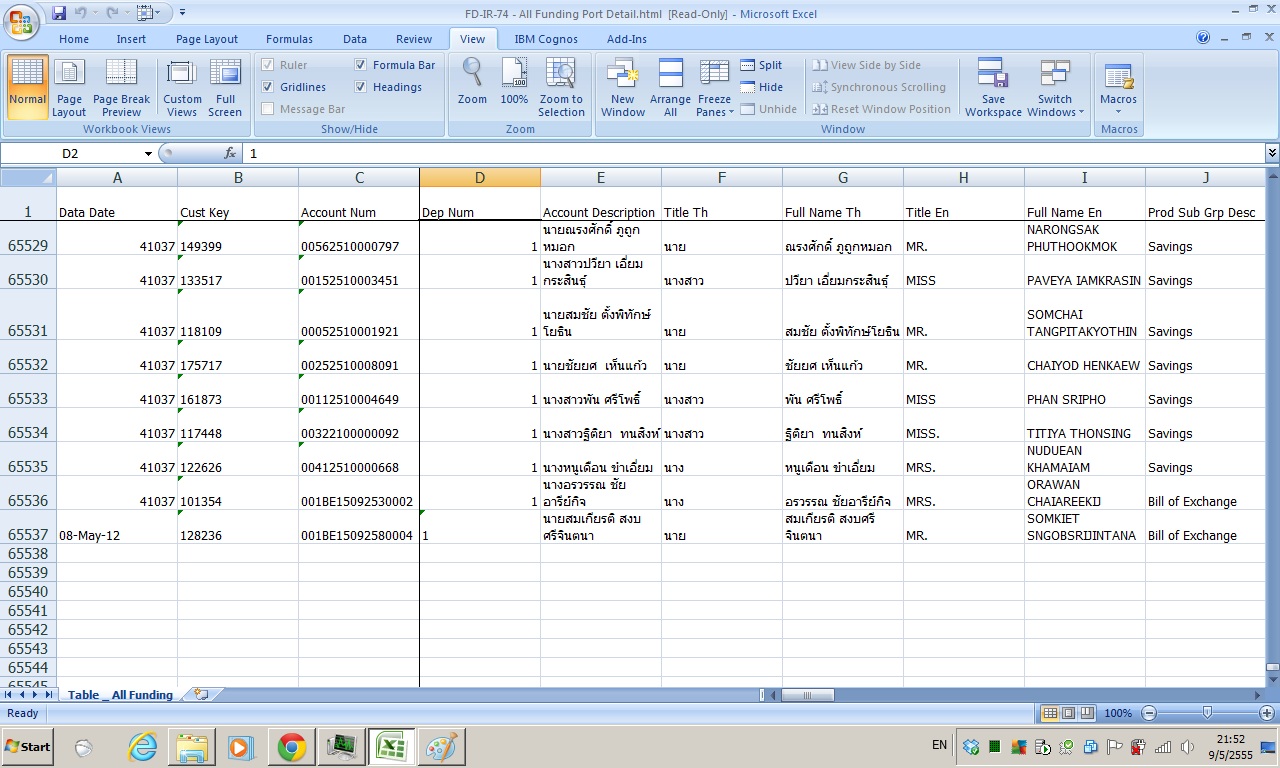The width and height of the screenshot is (1280, 768).
Task: Open Google Chrome from taskbar
Action: pyautogui.click(x=292, y=747)
